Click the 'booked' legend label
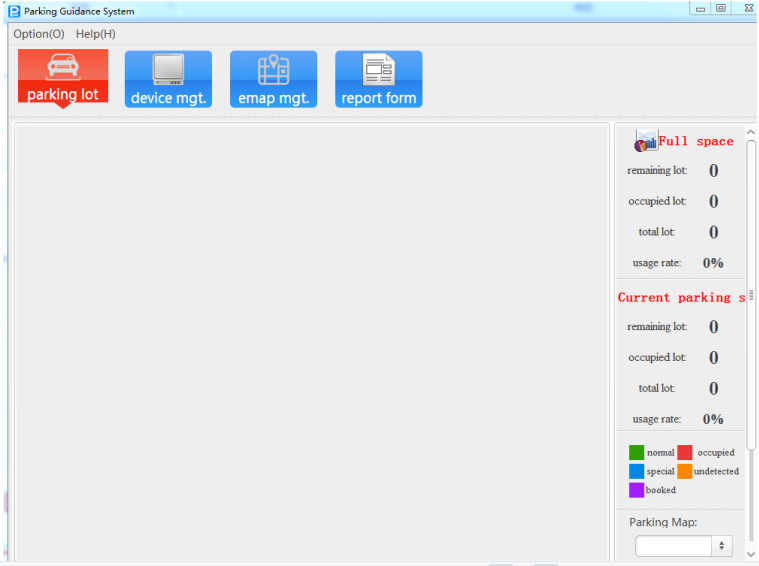The image size is (759, 566). 660,490
